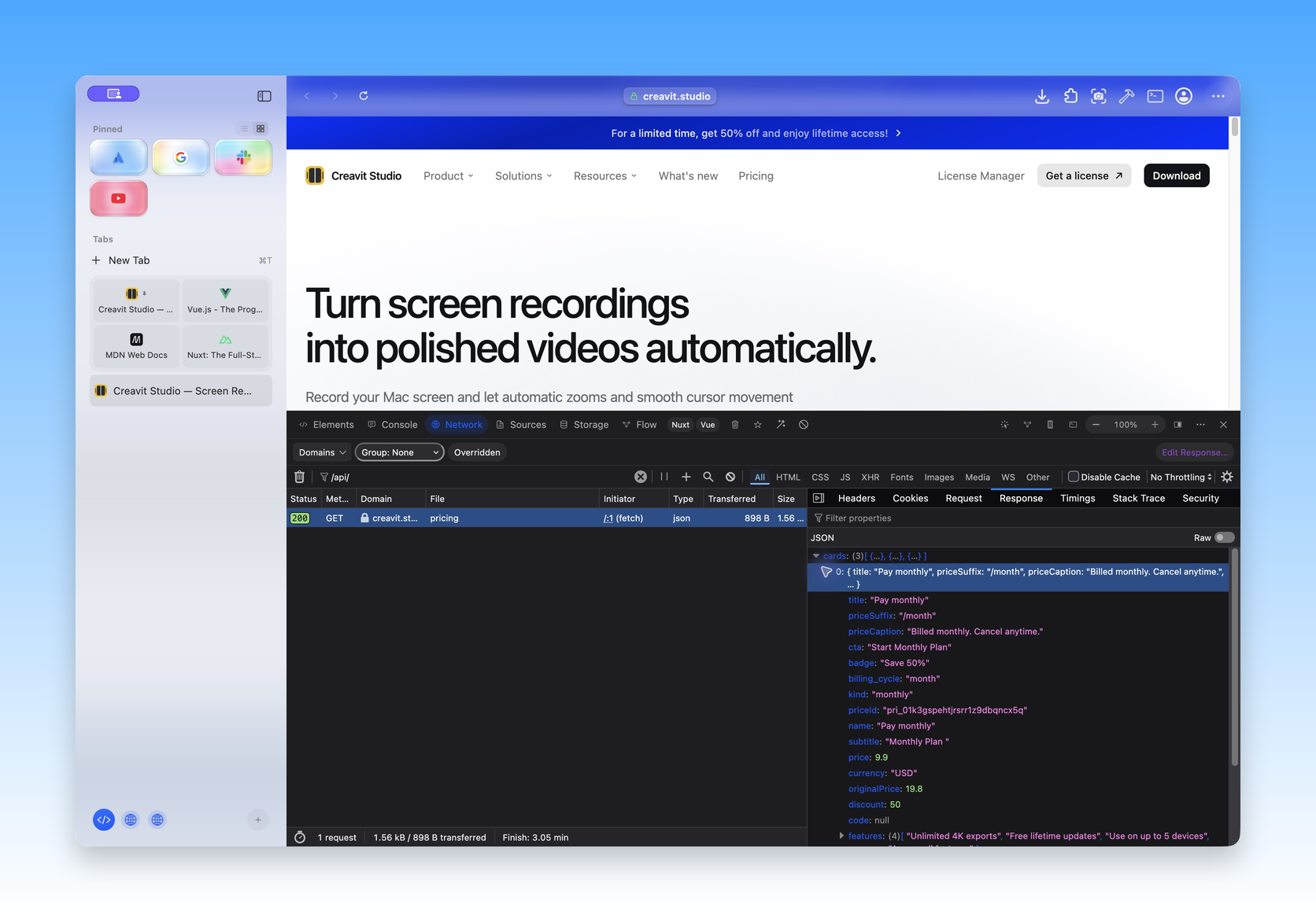Image resolution: width=1316 pixels, height=922 pixels.
Task: Open the network search magnifier icon
Action: coord(708,477)
